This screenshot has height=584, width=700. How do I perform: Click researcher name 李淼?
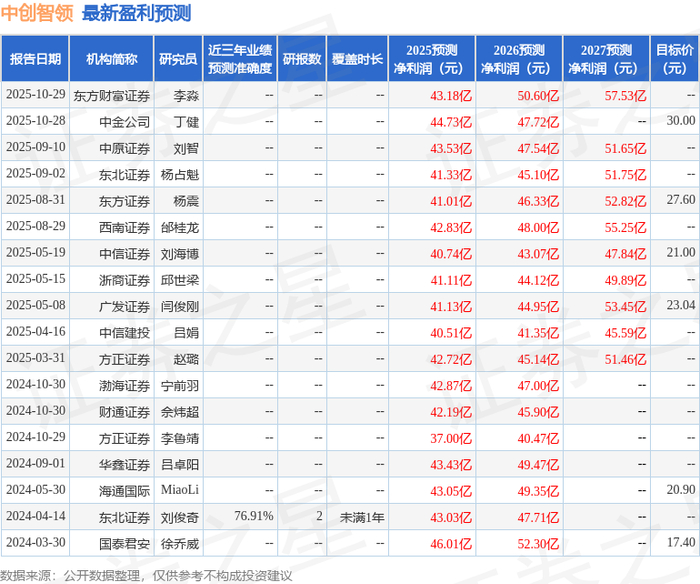pyautogui.click(x=186, y=96)
